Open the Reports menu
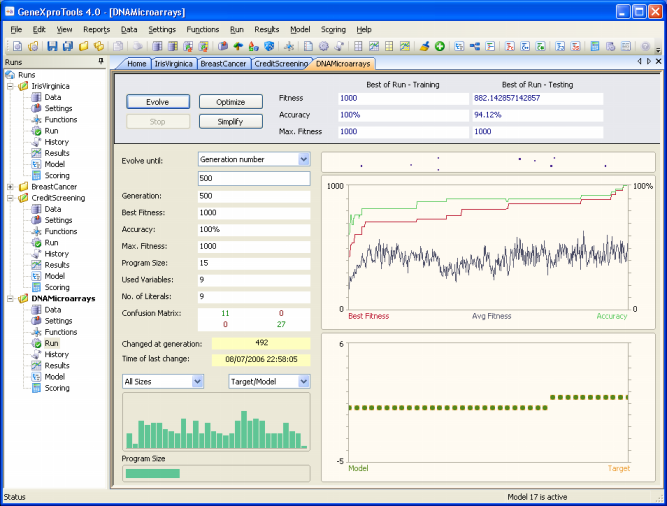Viewport: 667px width, 506px height. 97,29
